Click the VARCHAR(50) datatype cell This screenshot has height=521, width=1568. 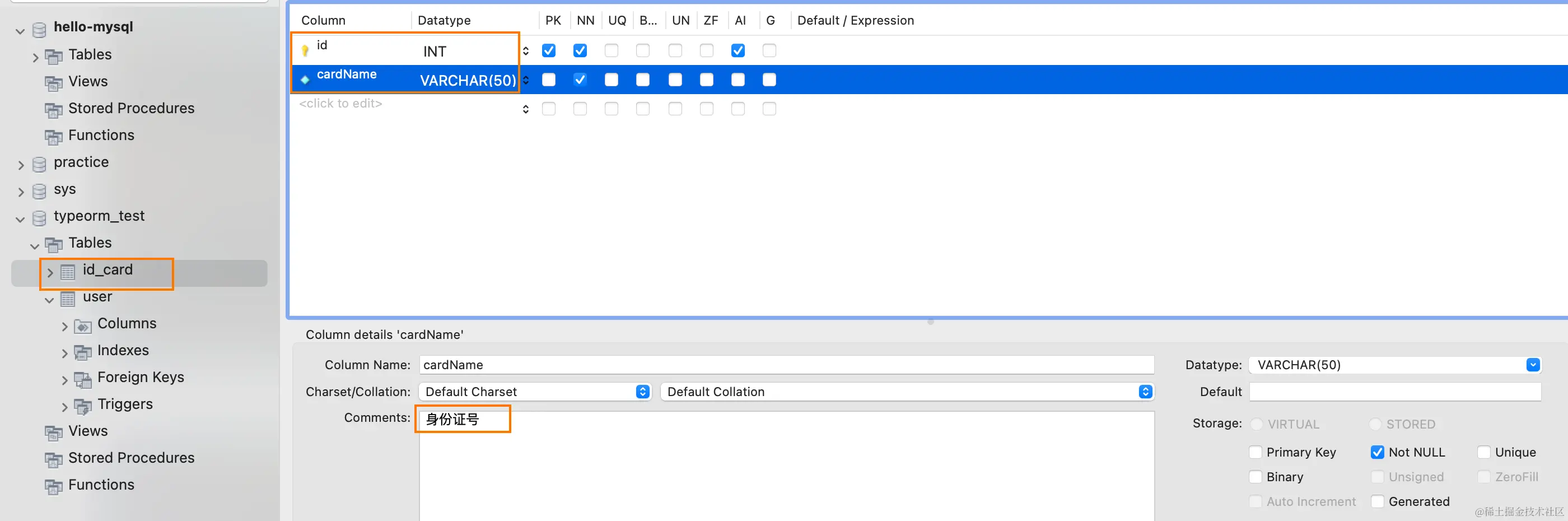pos(468,80)
